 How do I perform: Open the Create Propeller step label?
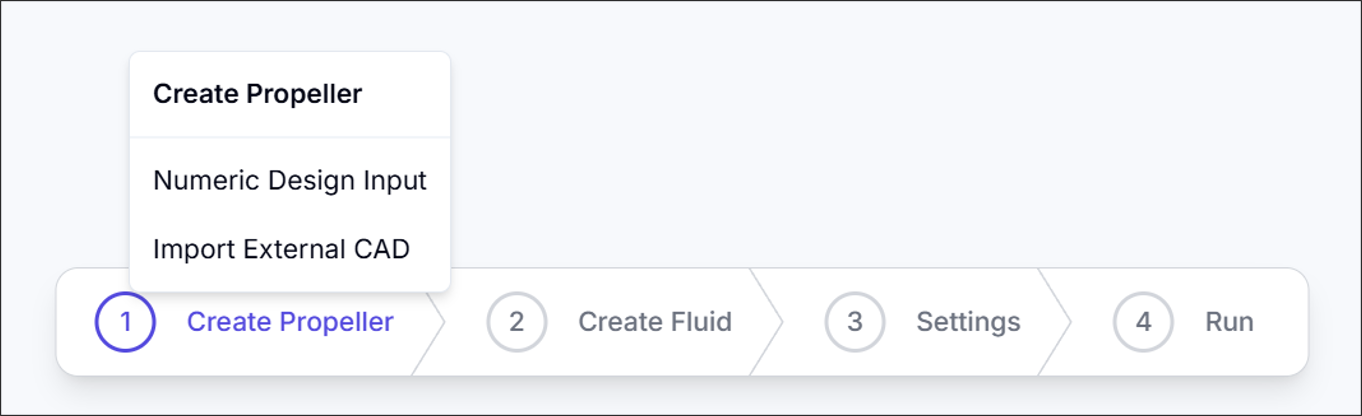290,322
